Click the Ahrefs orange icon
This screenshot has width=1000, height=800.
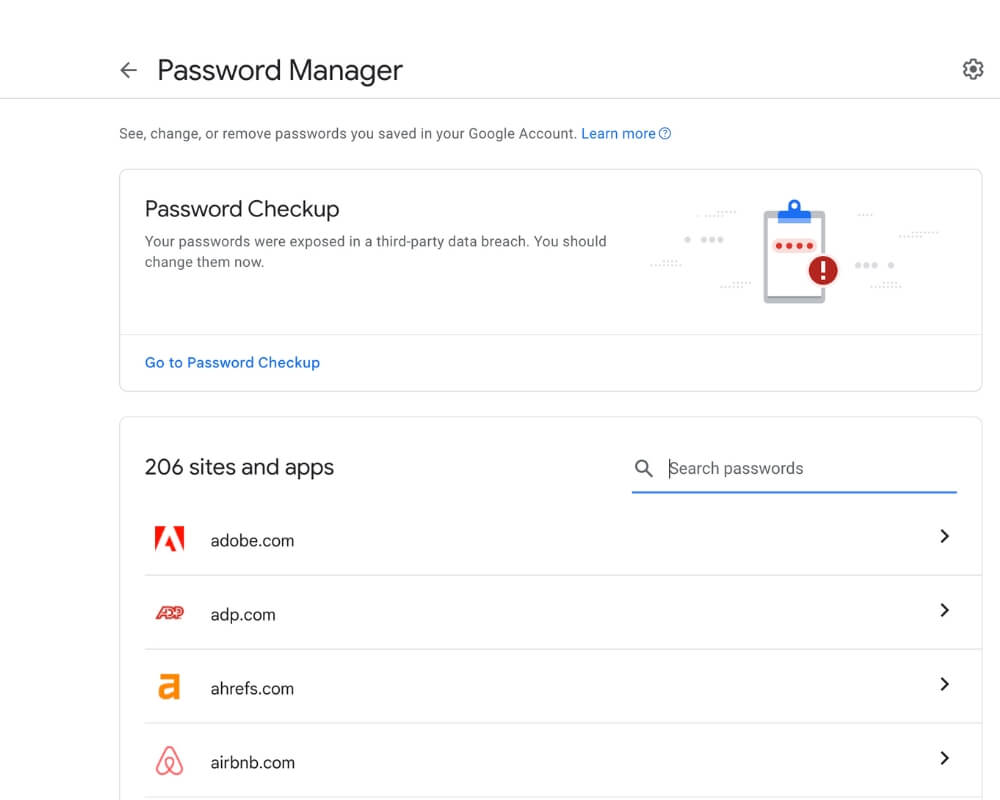[x=168, y=686]
